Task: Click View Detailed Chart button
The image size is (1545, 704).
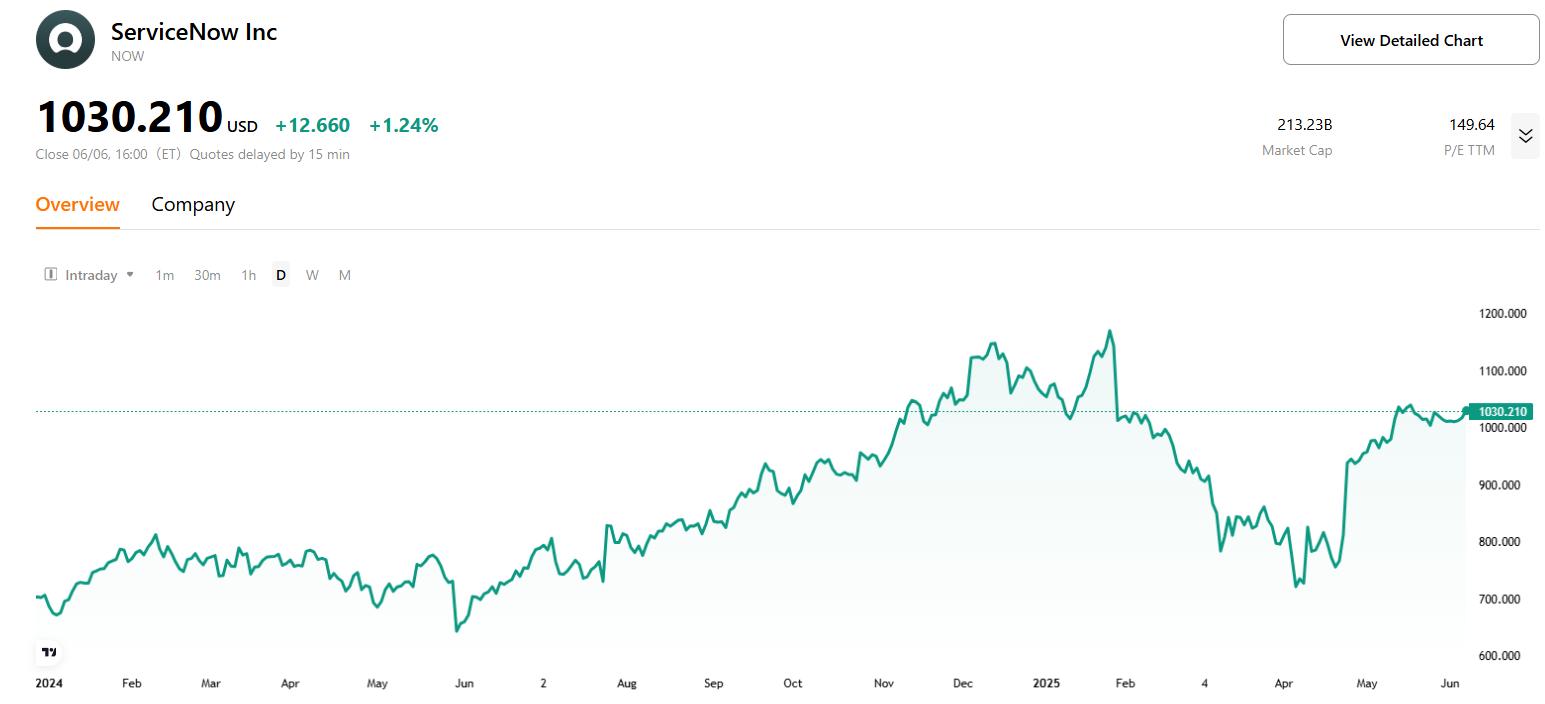Action: 1410,40
